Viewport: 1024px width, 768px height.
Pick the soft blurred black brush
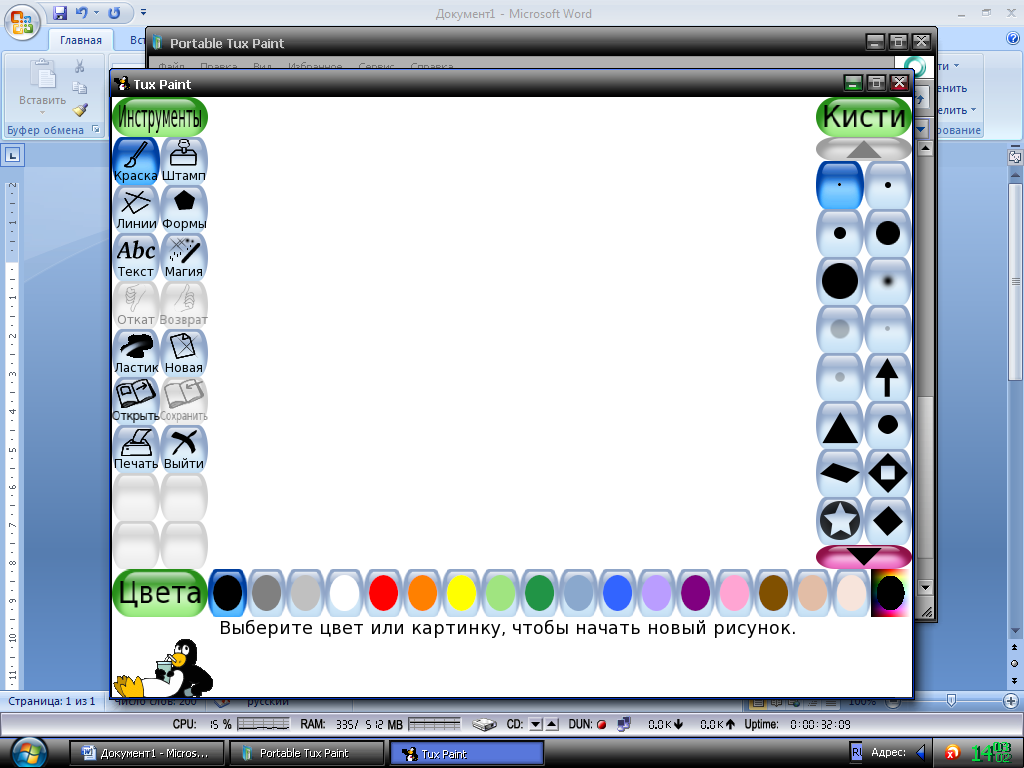(x=888, y=281)
